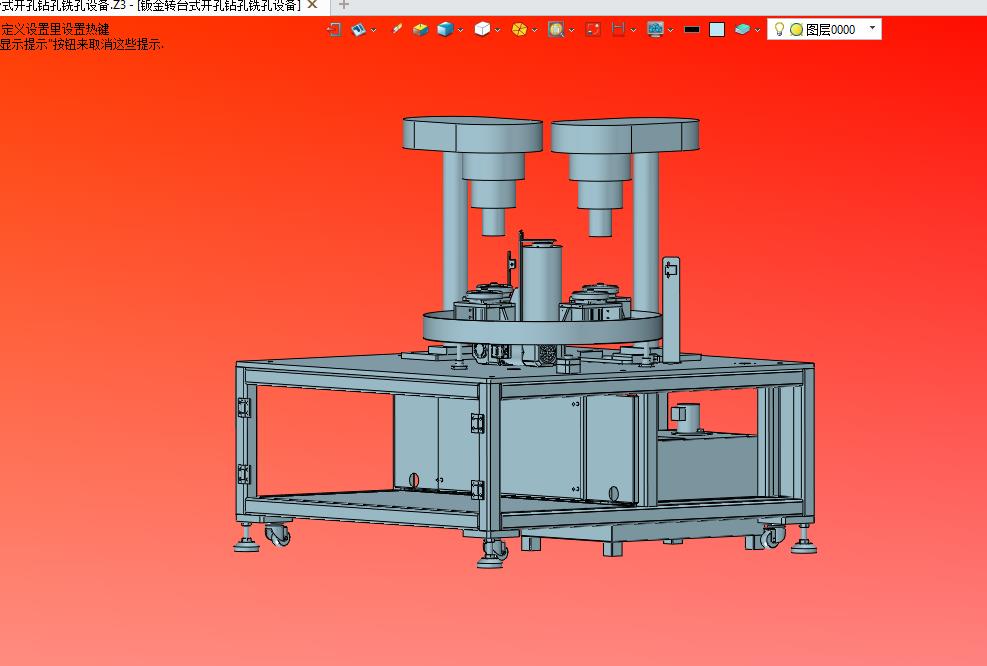
Task: Click the rotary turntable disc of the model
Action: 542,327
